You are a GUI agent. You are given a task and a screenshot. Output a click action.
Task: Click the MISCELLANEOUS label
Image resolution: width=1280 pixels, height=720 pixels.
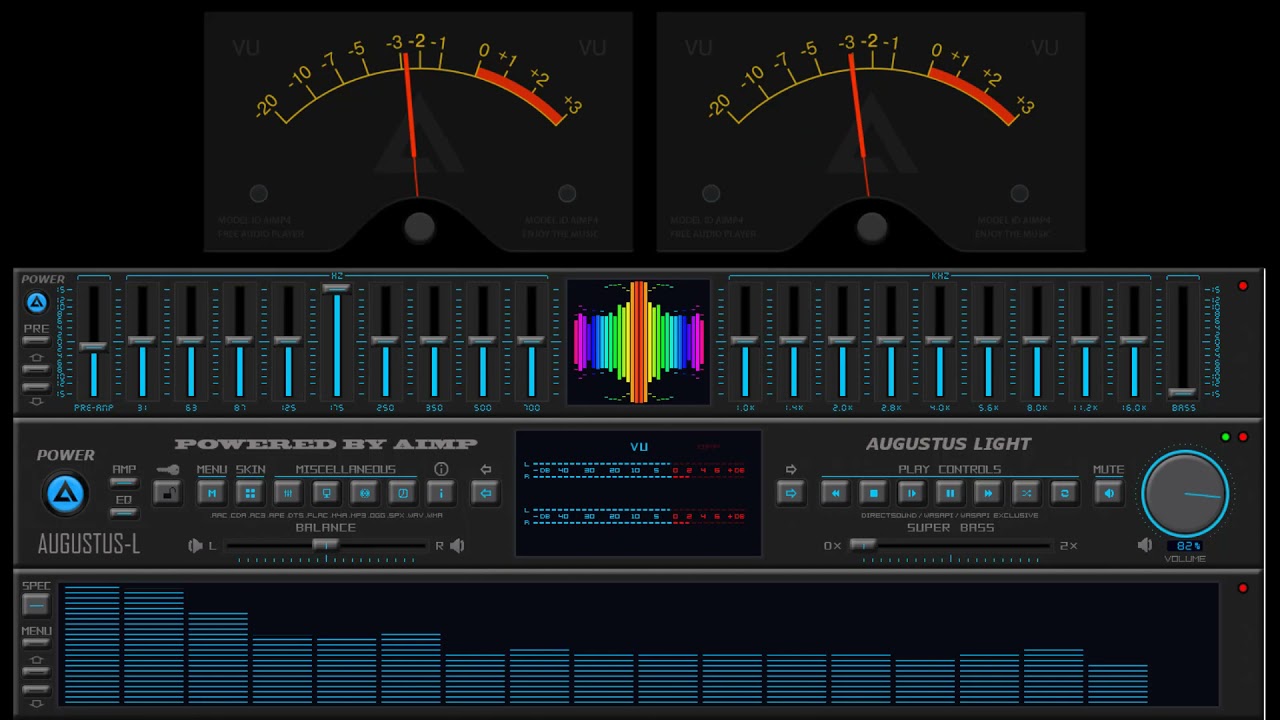(x=346, y=469)
